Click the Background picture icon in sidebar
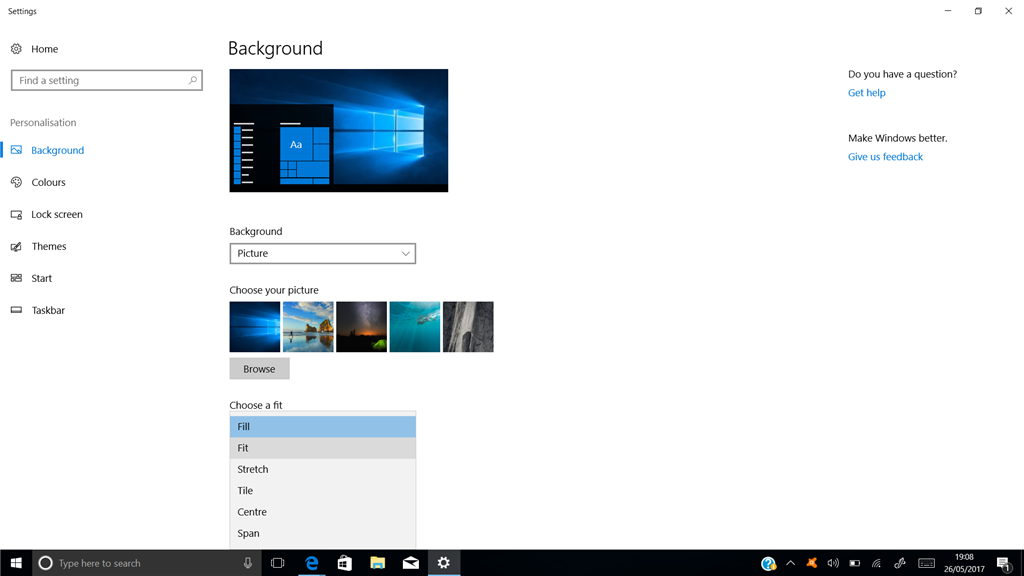1024x576 pixels. coord(16,150)
